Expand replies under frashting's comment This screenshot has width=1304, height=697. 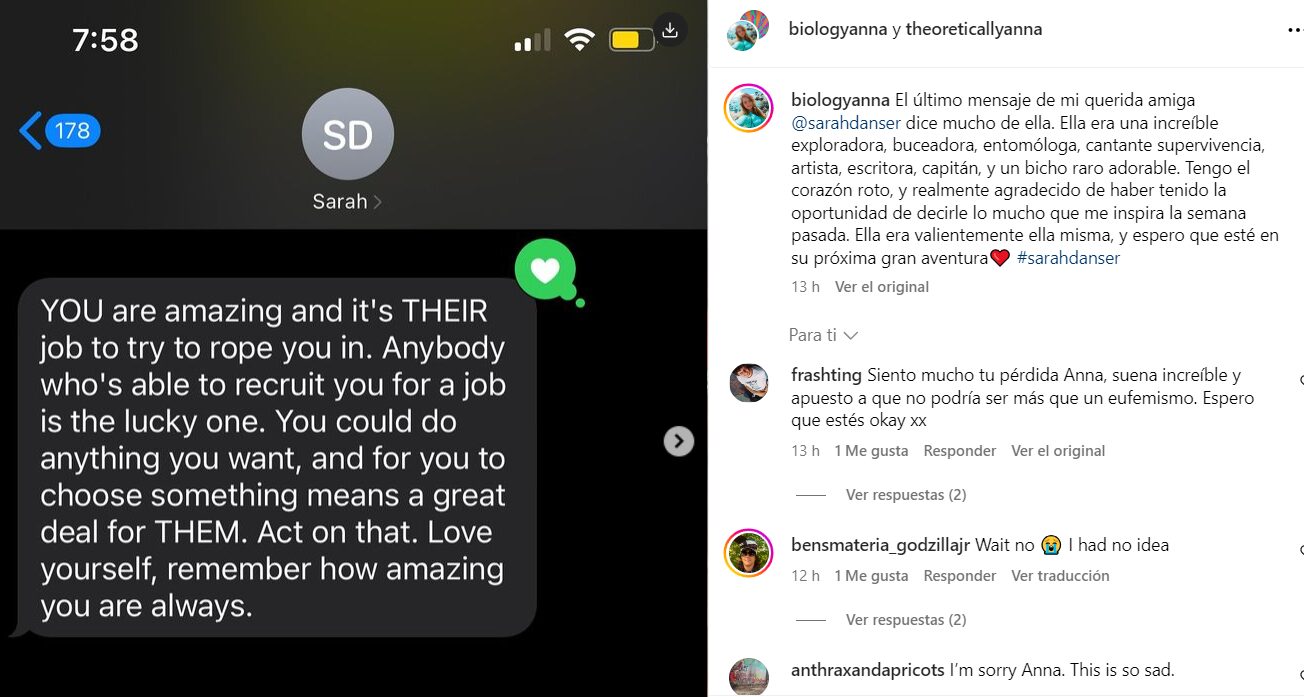click(906, 495)
